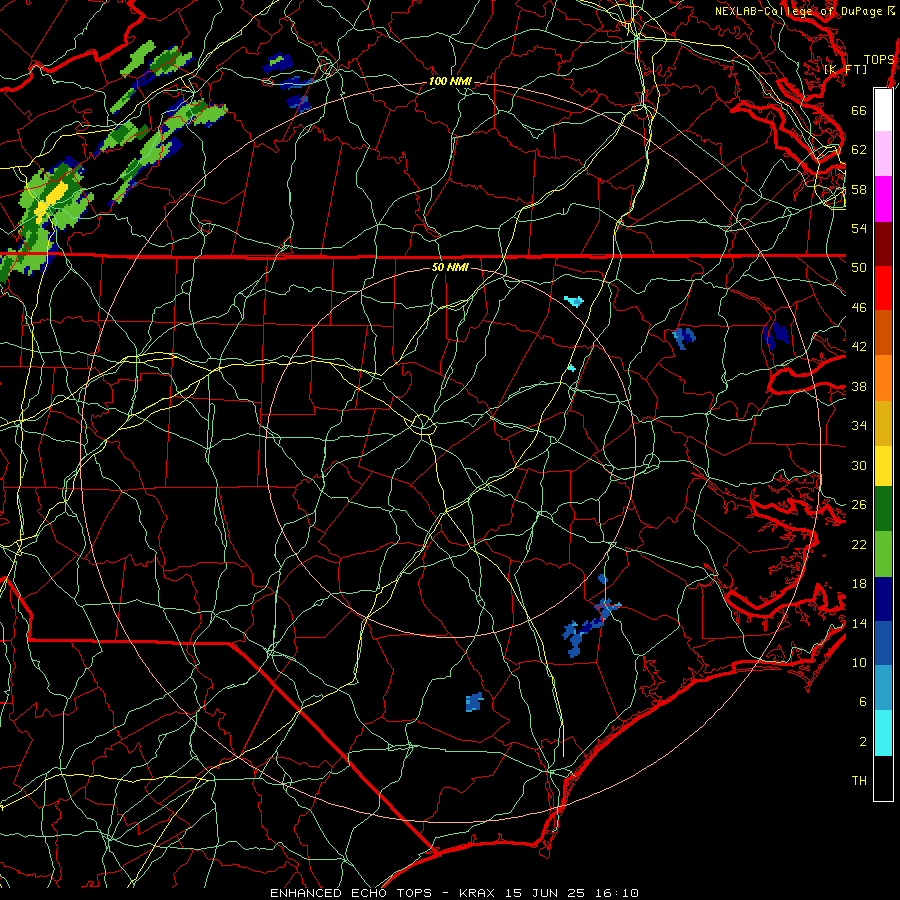Click the legend value "26"

(859, 505)
